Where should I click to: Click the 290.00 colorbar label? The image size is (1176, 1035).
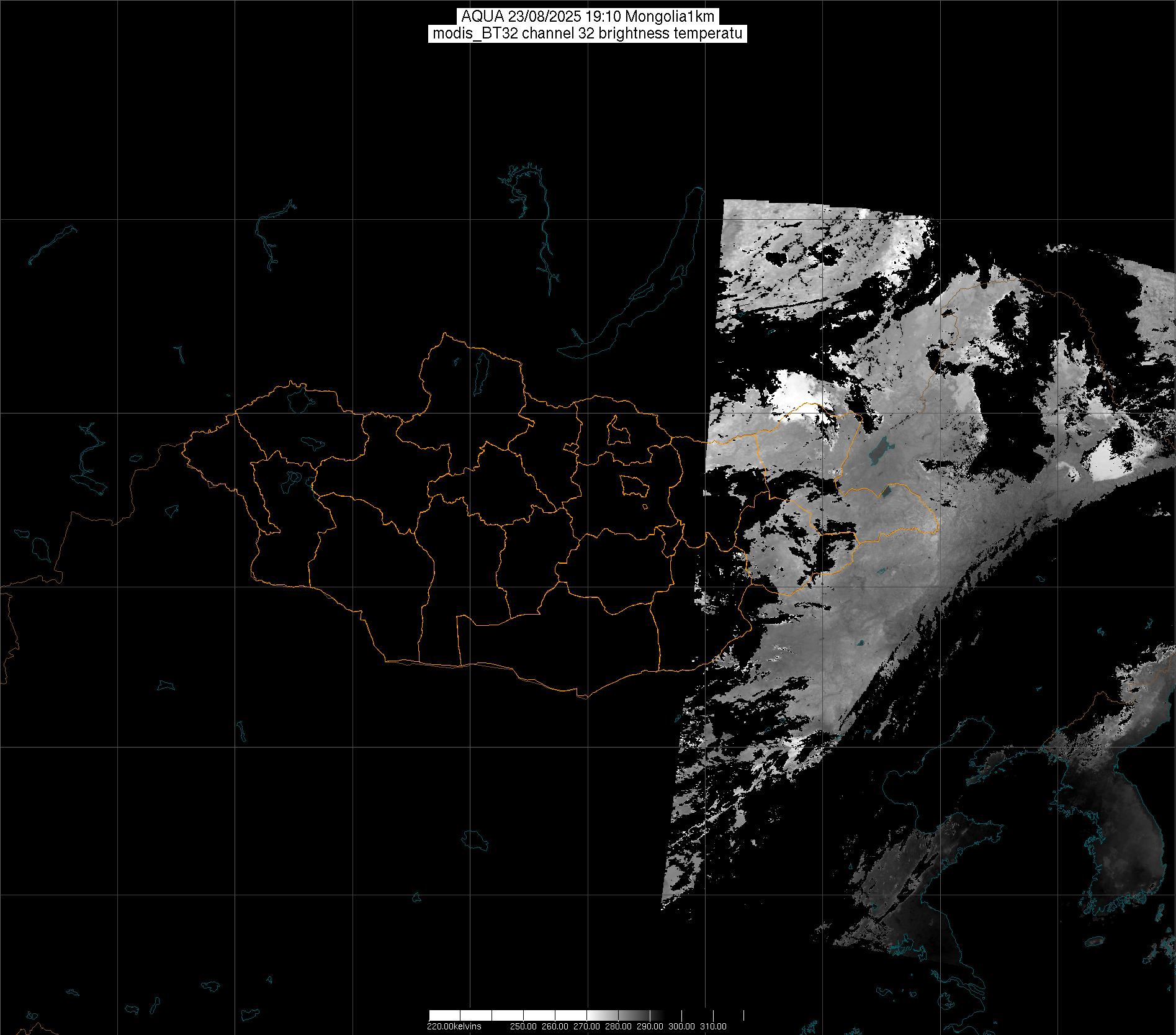(x=650, y=1026)
